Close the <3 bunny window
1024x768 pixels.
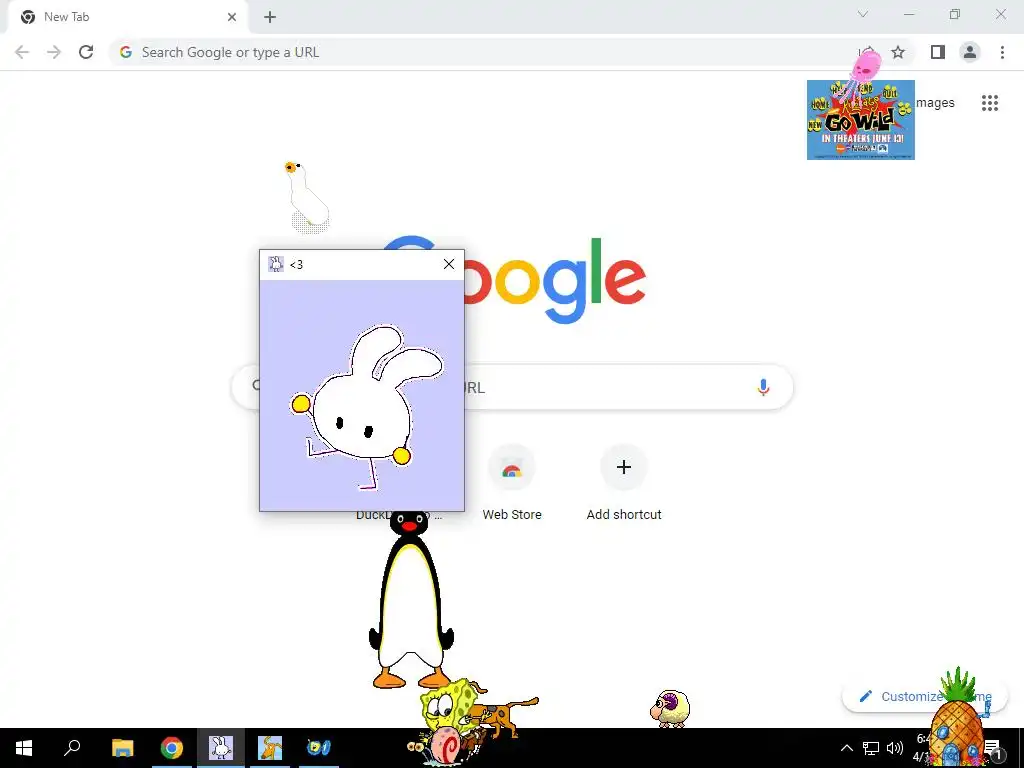[x=449, y=264]
